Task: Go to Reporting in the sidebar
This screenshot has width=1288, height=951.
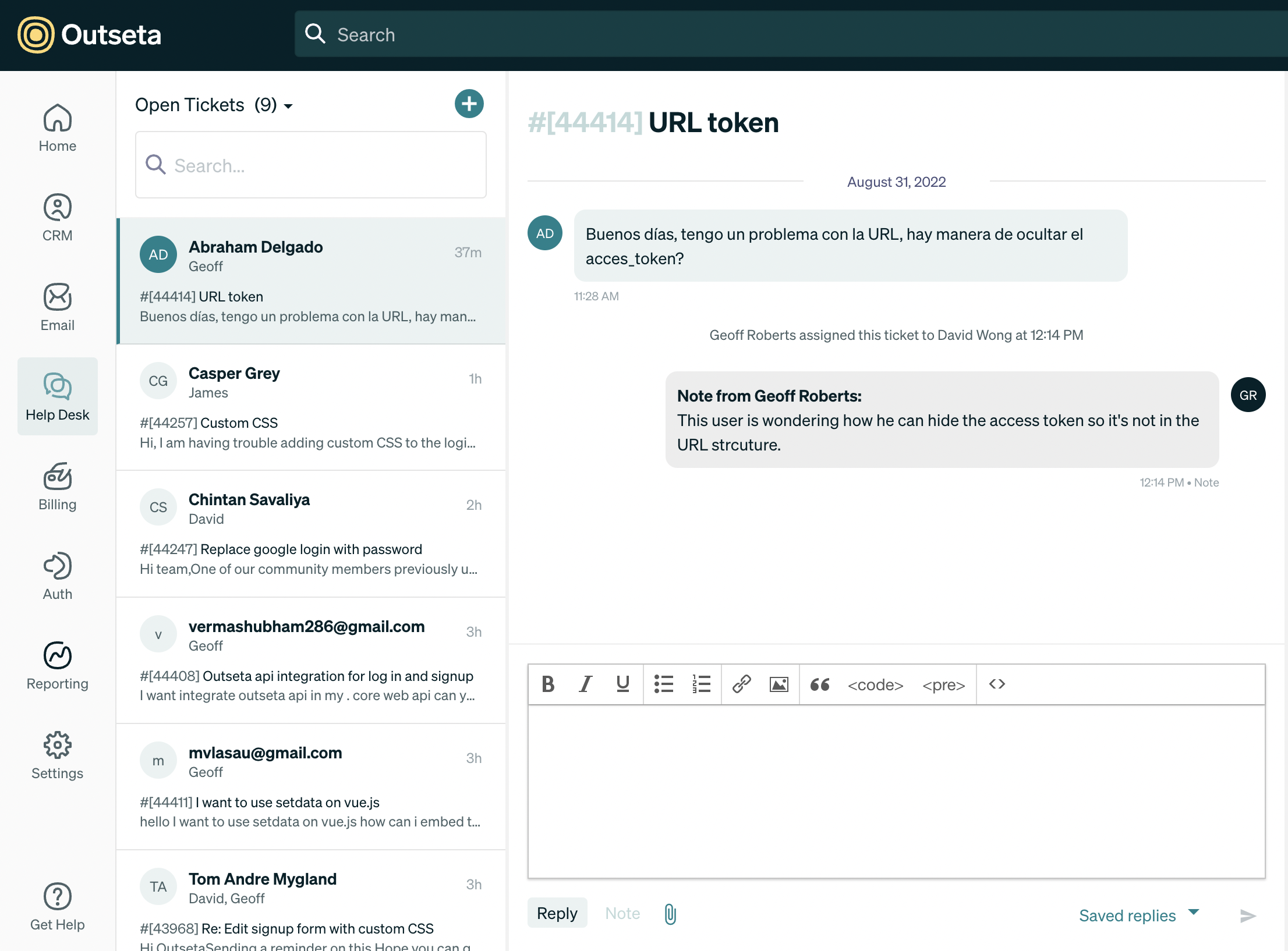Action: pyautogui.click(x=57, y=666)
